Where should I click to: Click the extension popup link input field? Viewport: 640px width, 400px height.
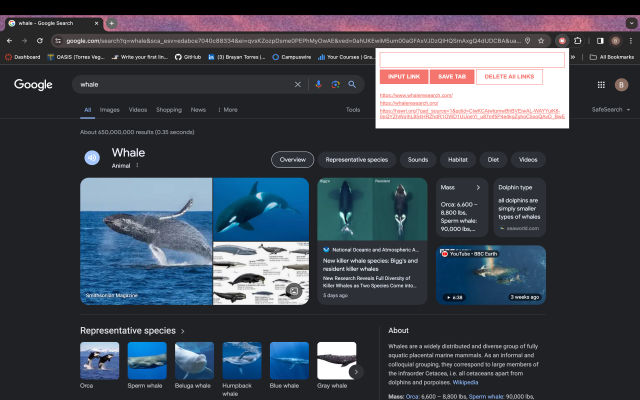pos(472,60)
